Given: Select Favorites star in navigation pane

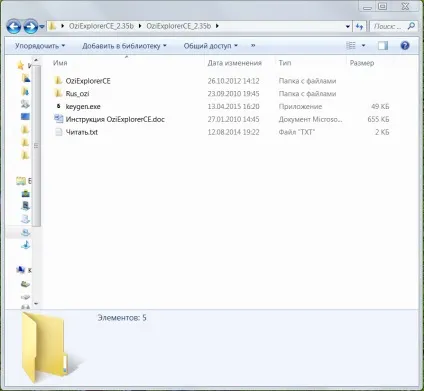Looking at the screenshot, I should tap(21, 66).
